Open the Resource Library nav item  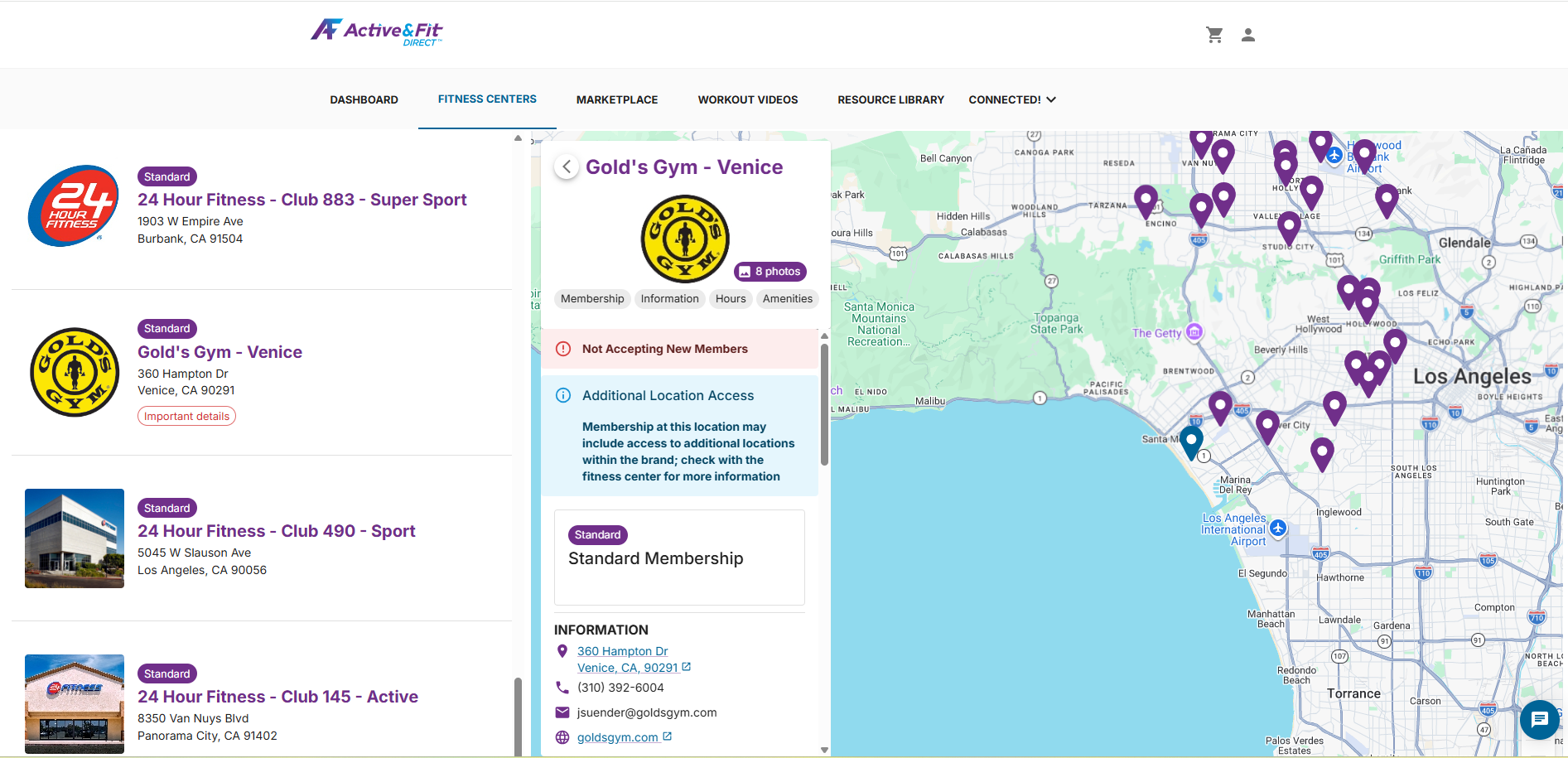pyautogui.click(x=890, y=99)
